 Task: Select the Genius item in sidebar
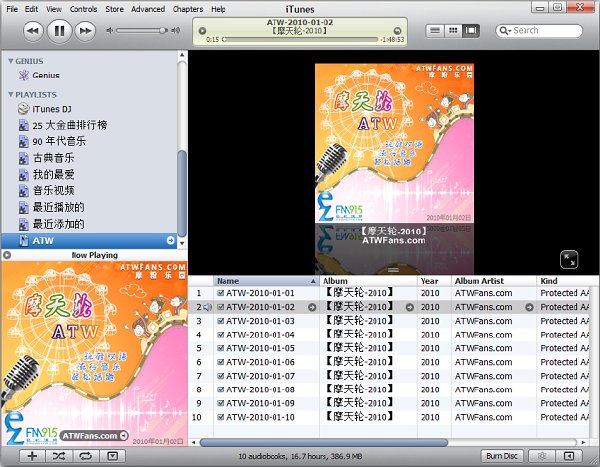pyautogui.click(x=46, y=75)
